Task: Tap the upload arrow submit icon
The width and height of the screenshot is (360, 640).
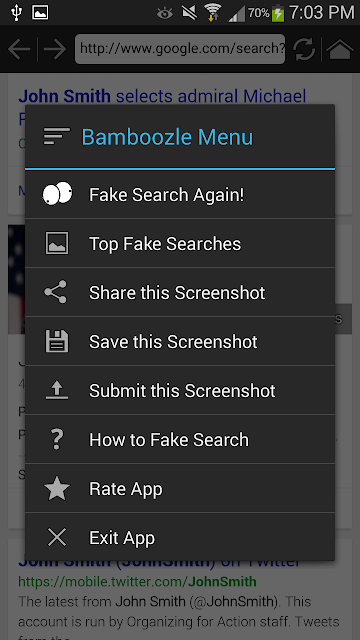Action: [x=57, y=390]
